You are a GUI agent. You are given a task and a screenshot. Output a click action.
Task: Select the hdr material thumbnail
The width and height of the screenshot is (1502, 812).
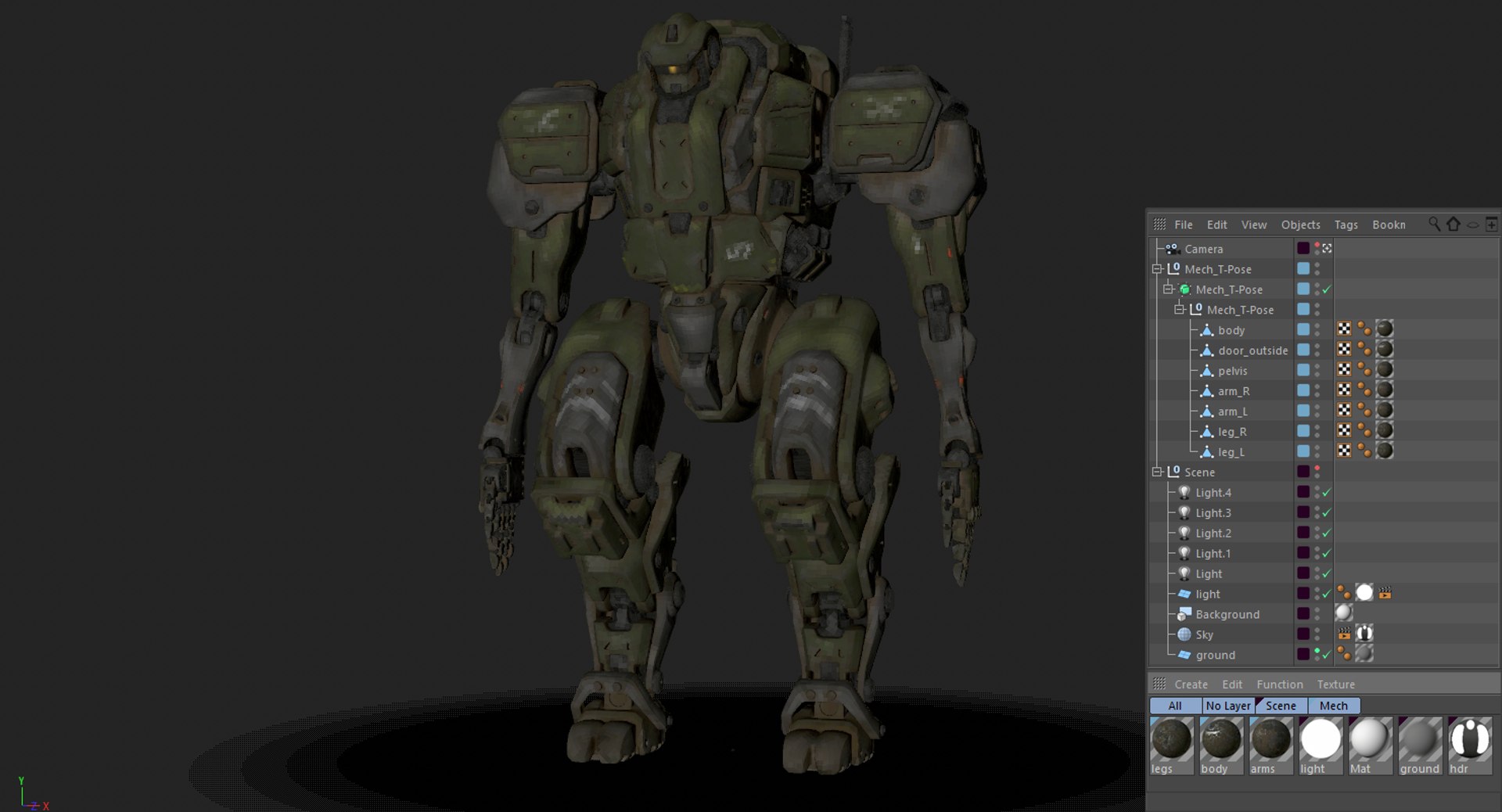[x=1469, y=746]
